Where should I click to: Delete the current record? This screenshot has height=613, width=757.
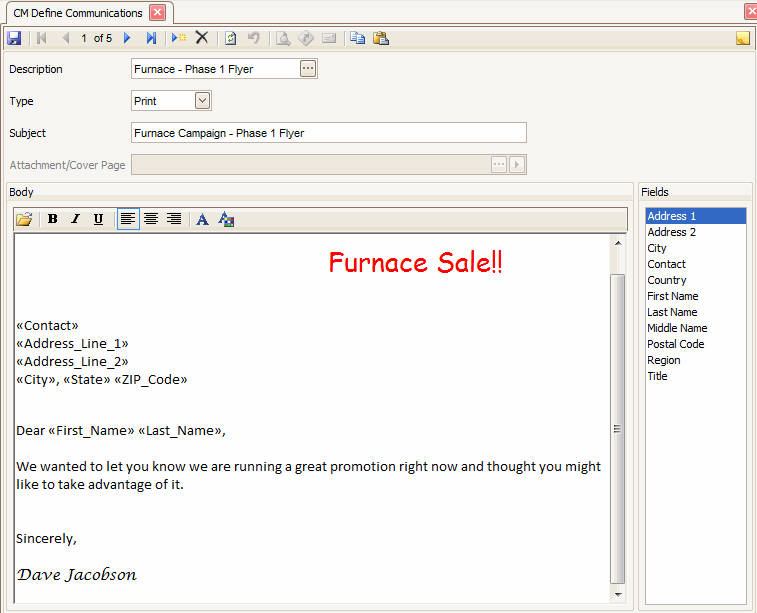[x=202, y=38]
